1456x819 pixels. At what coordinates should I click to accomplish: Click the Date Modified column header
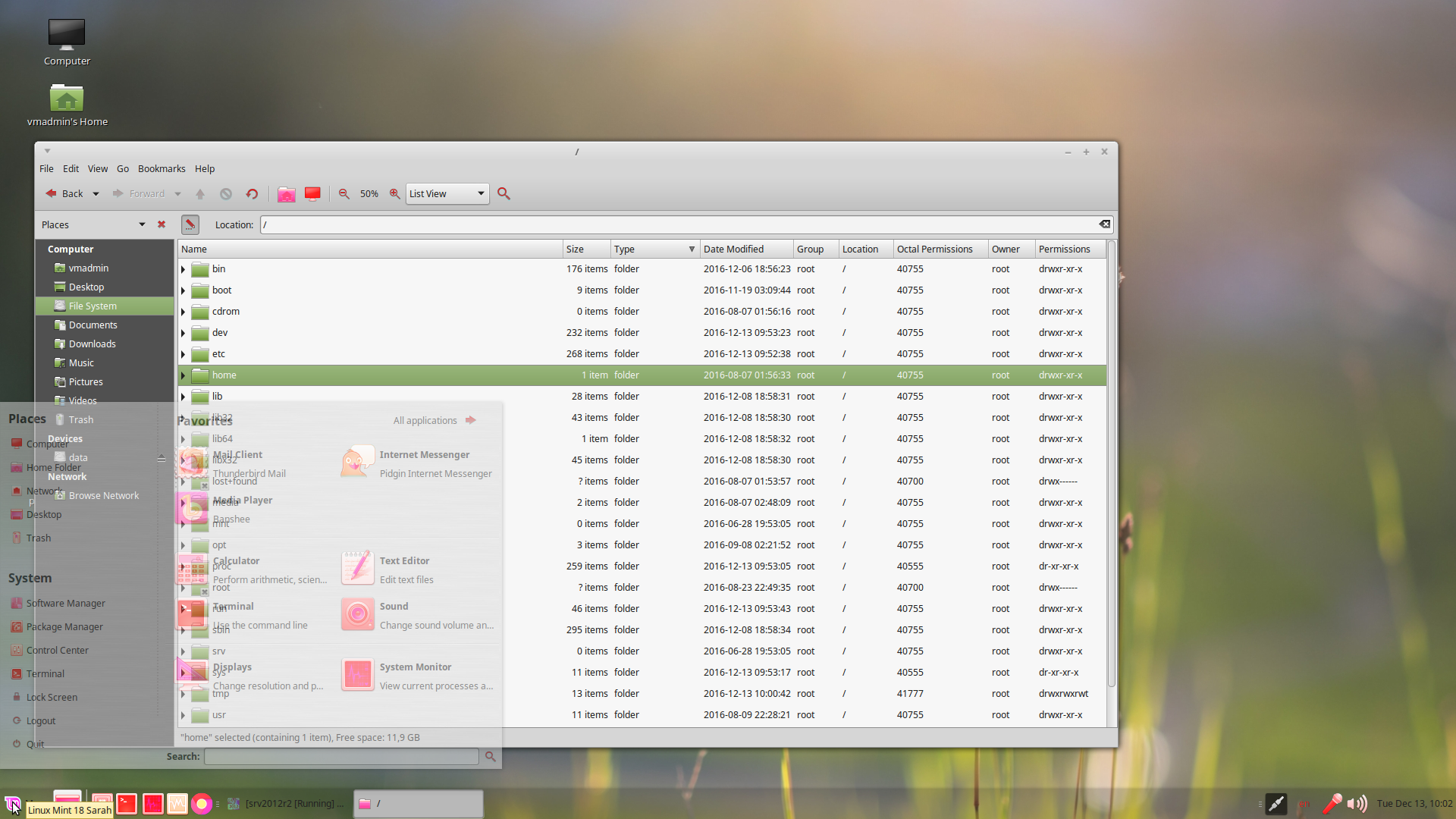(733, 249)
